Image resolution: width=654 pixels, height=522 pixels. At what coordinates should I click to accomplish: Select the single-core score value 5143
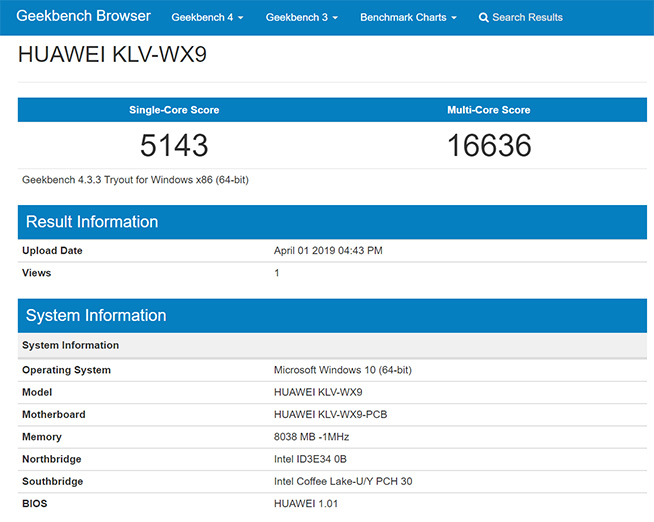coord(174,146)
